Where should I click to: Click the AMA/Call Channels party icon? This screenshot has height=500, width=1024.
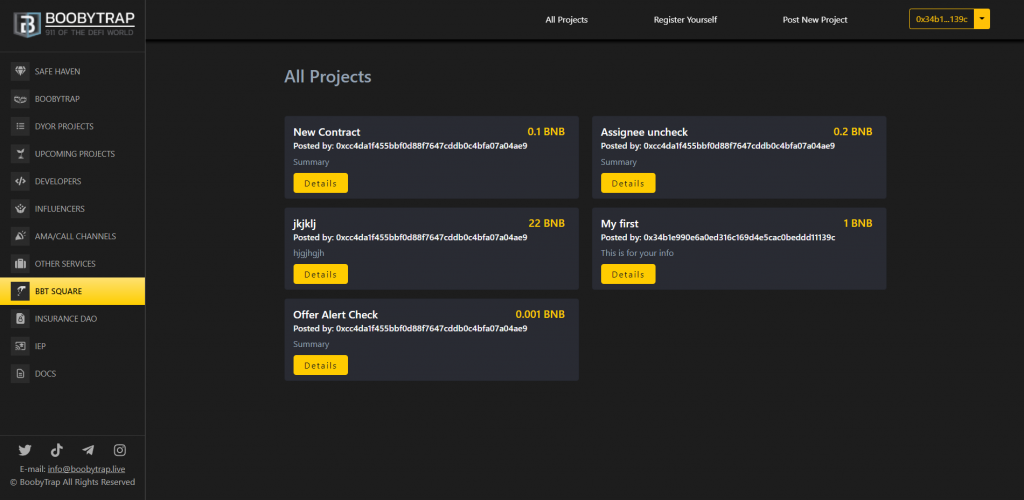20,236
